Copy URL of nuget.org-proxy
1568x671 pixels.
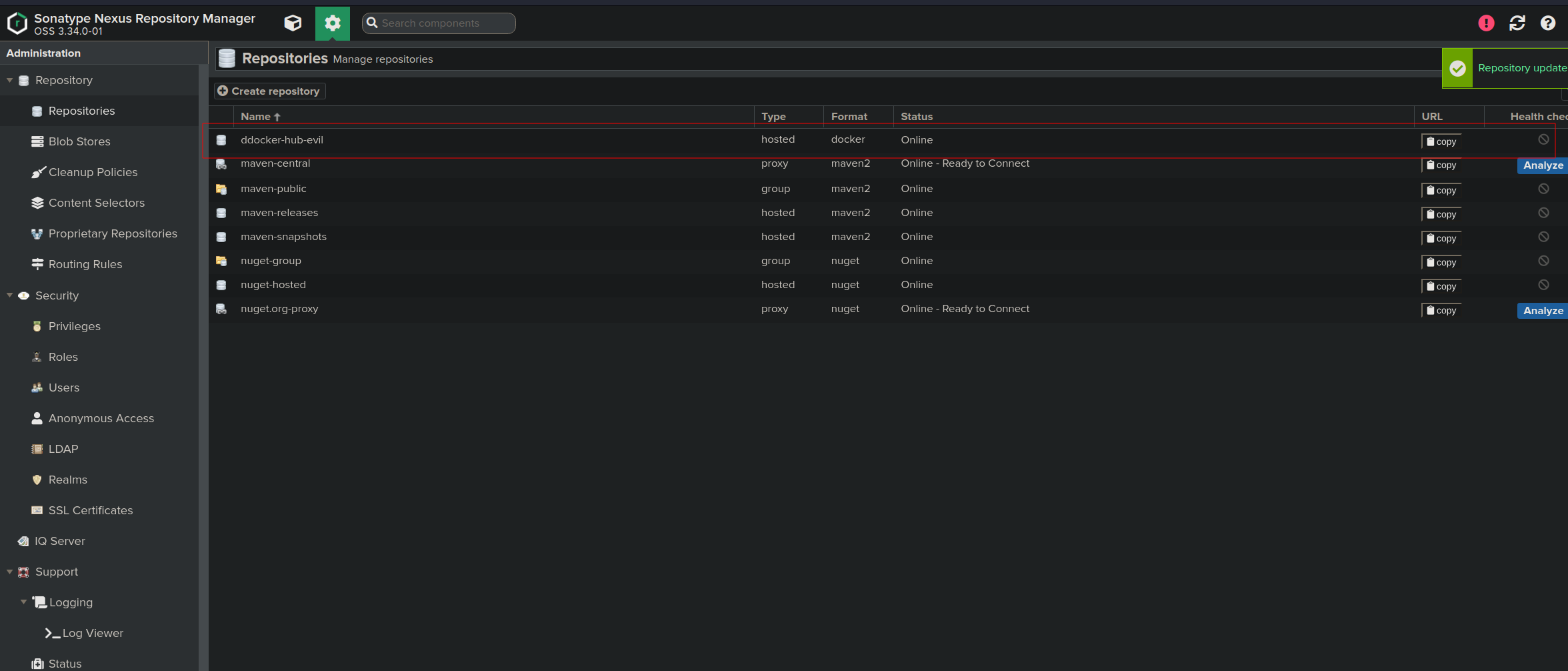[x=1441, y=310]
